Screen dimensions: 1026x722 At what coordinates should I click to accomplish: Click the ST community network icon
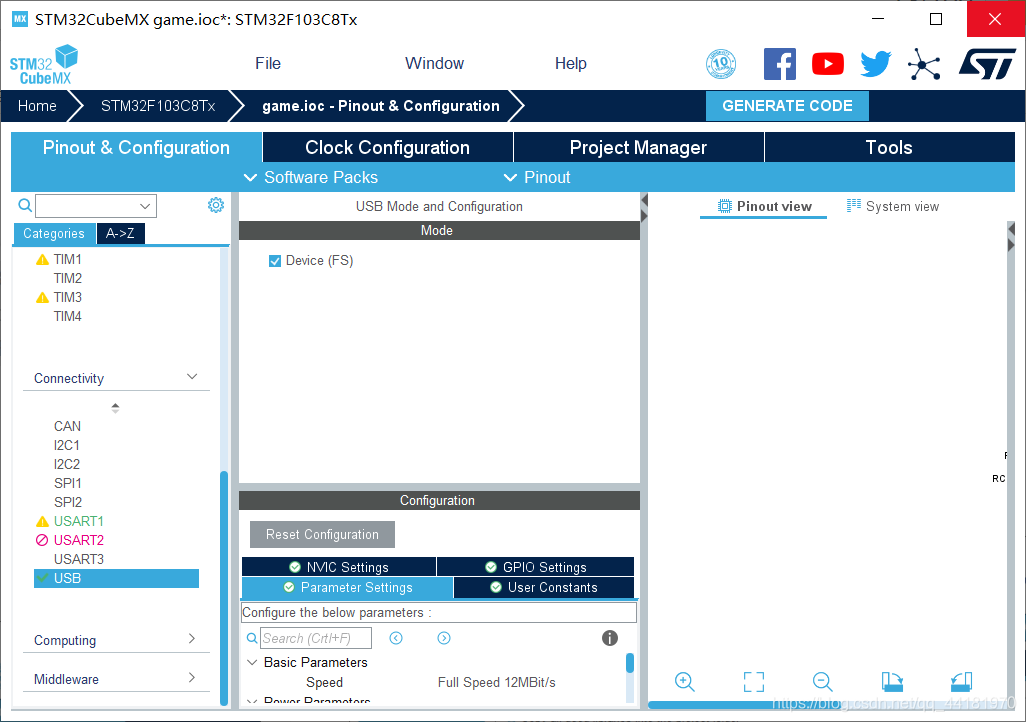click(924, 64)
